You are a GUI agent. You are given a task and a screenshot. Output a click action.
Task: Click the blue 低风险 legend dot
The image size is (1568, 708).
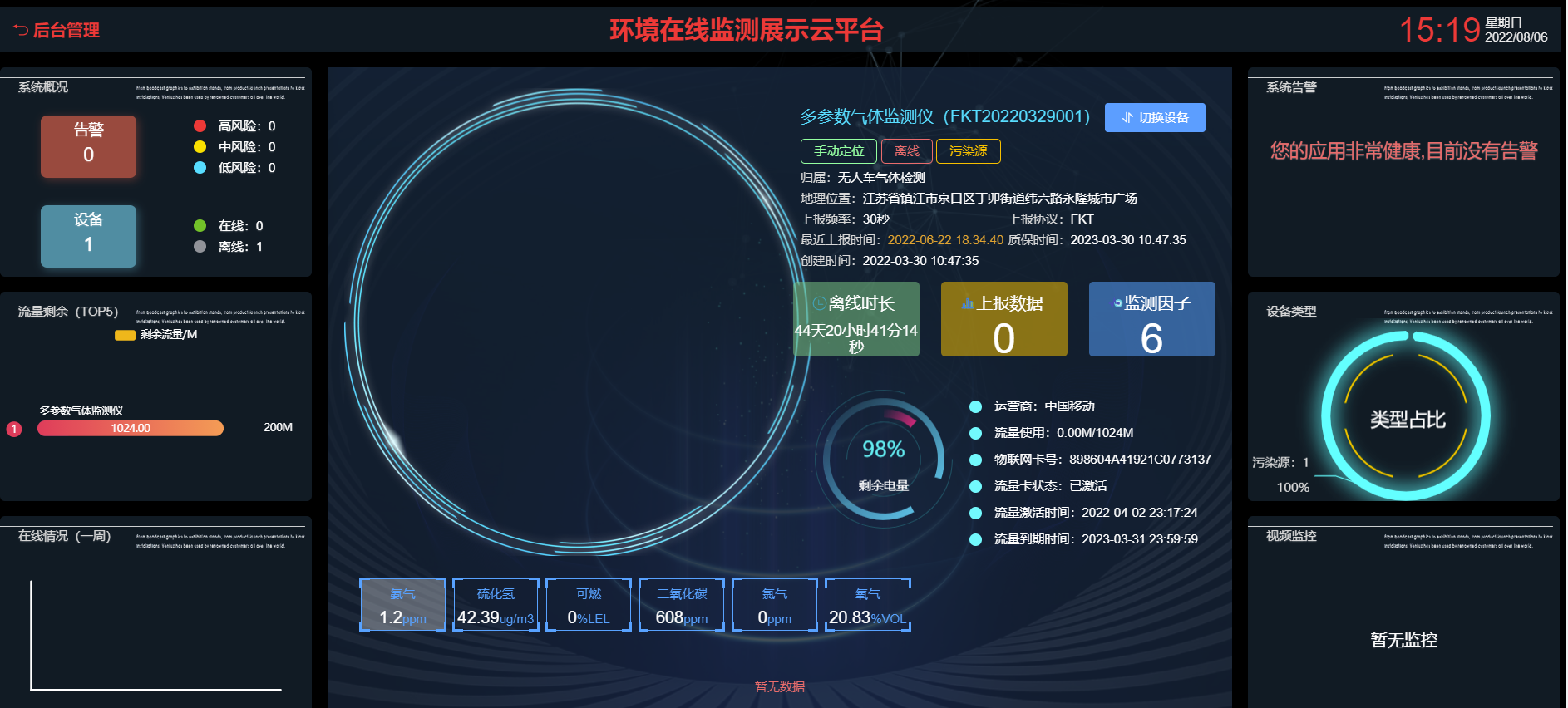click(200, 168)
